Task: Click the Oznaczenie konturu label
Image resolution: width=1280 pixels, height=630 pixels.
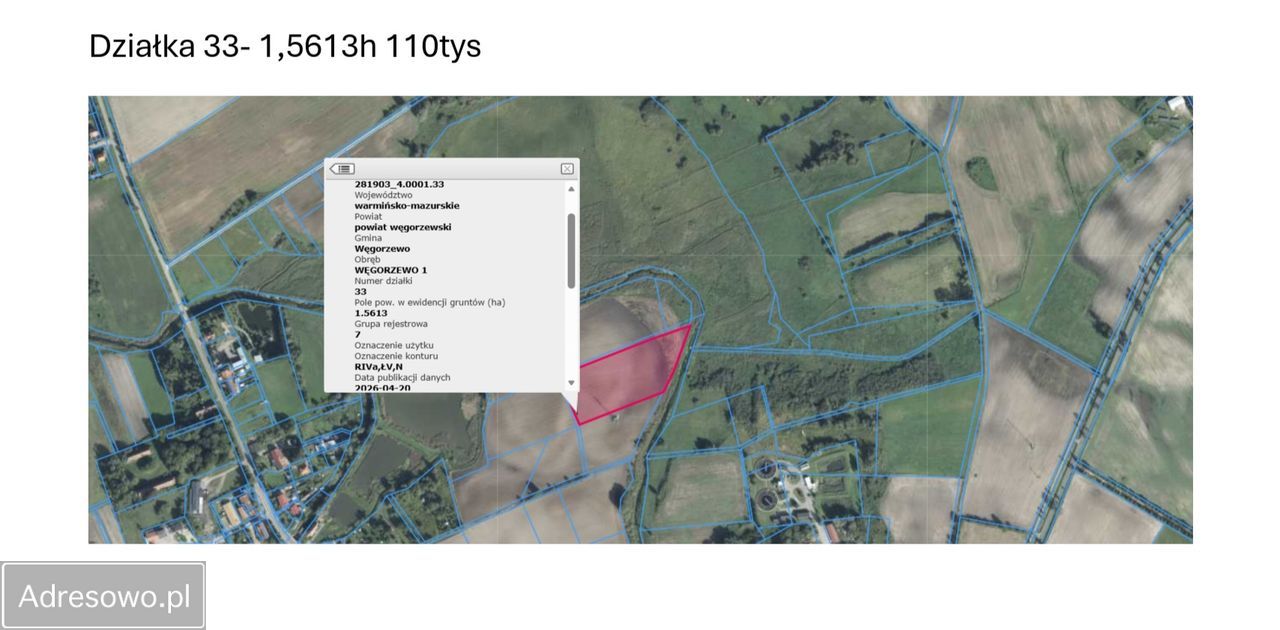Action: point(396,356)
